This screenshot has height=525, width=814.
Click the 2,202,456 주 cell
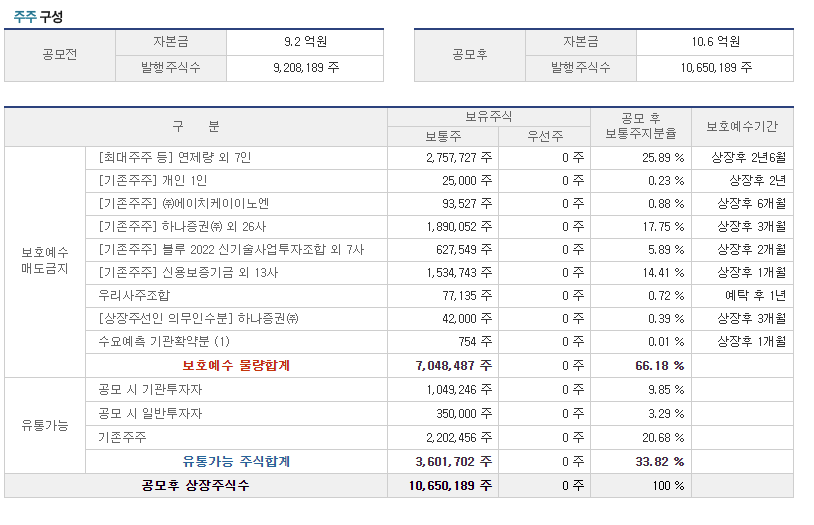[443, 438]
